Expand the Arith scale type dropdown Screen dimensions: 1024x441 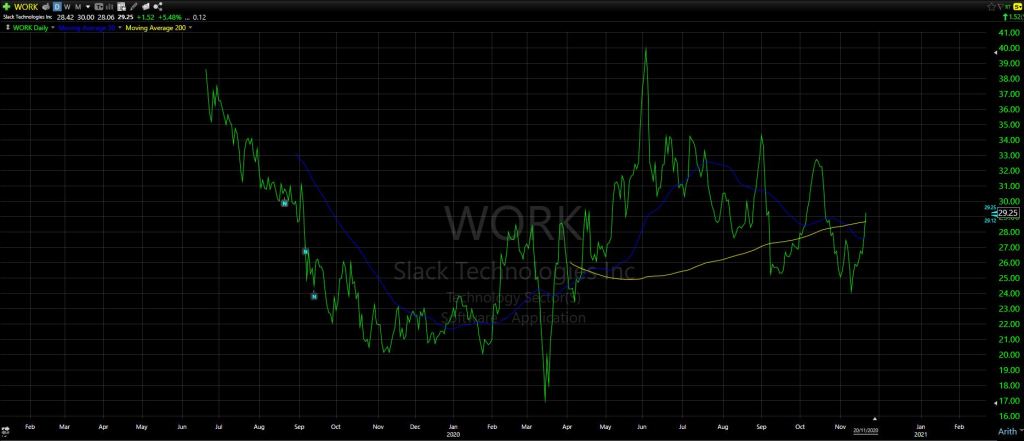point(1006,431)
